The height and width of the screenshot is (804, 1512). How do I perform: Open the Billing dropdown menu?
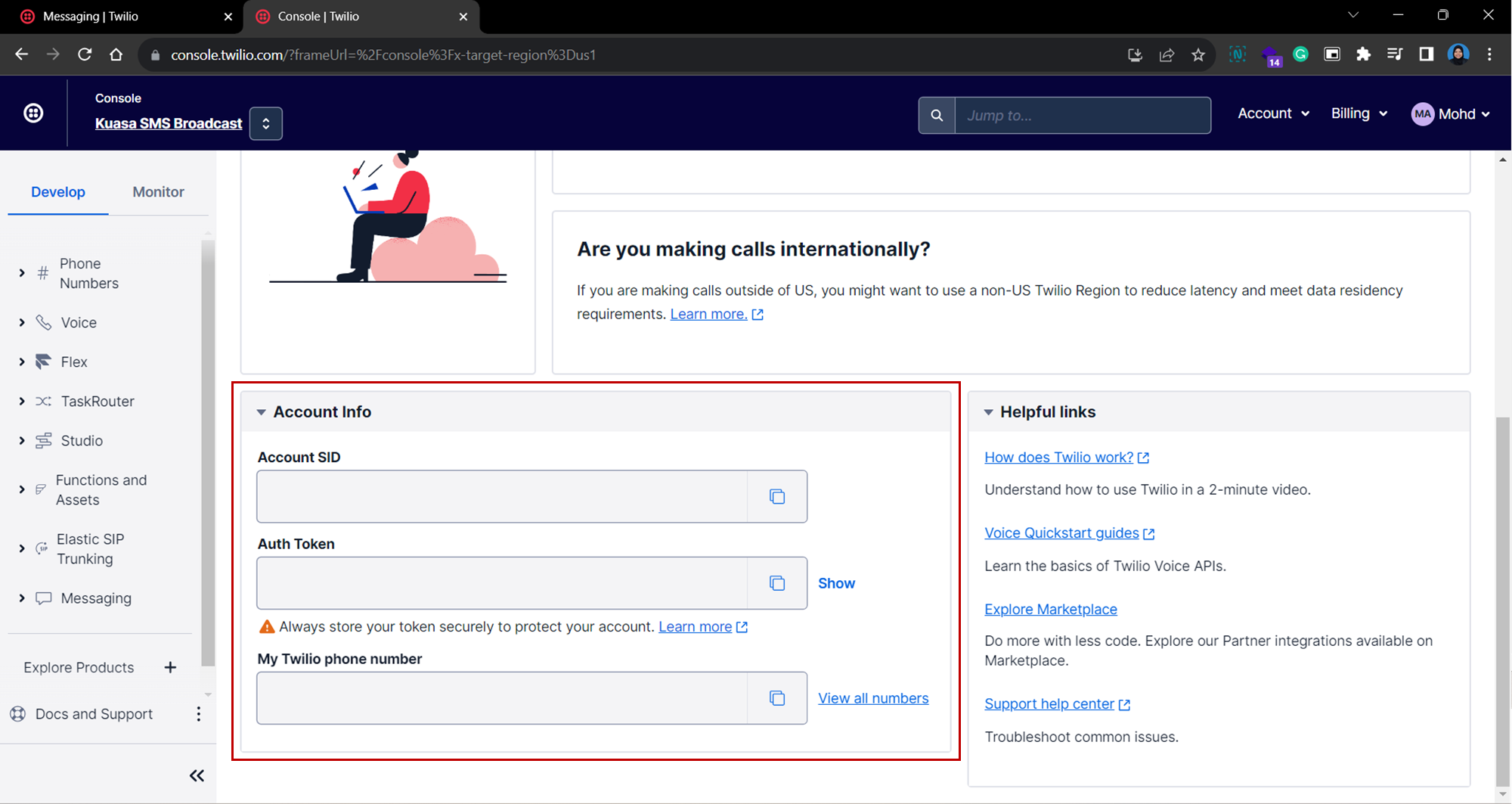1359,113
